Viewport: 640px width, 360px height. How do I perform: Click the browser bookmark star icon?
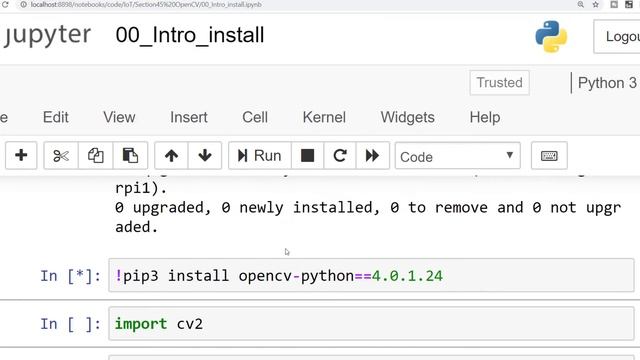point(596,4)
